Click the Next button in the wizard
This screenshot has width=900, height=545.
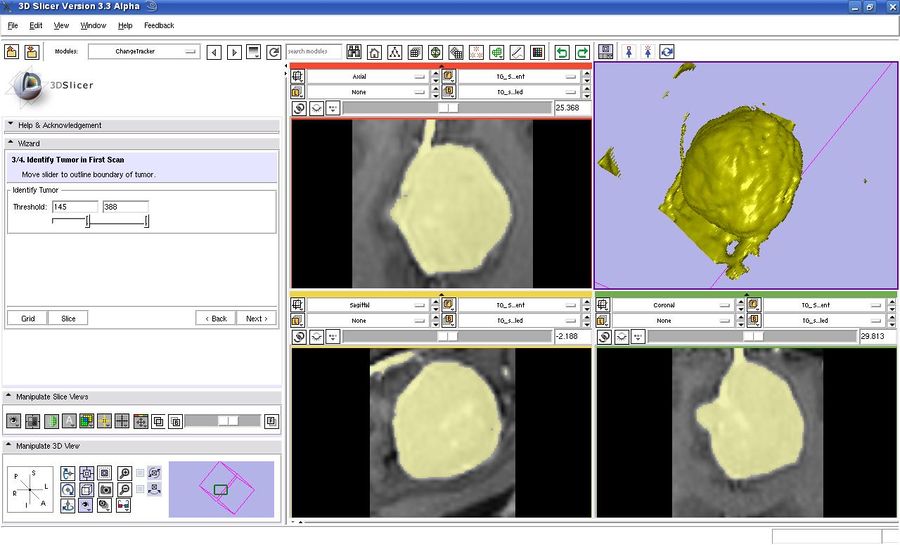pyautogui.click(x=256, y=318)
